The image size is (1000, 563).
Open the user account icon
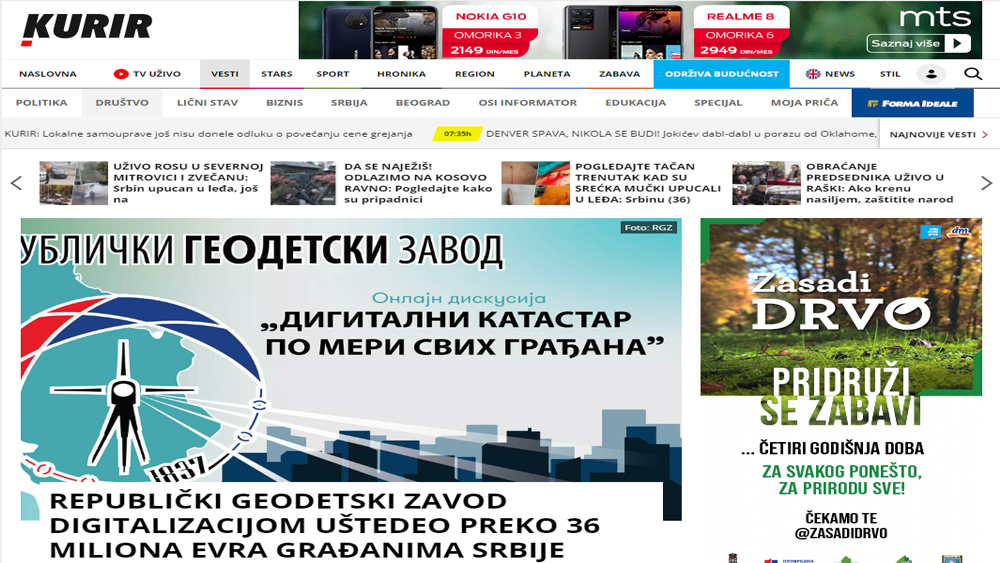point(931,74)
